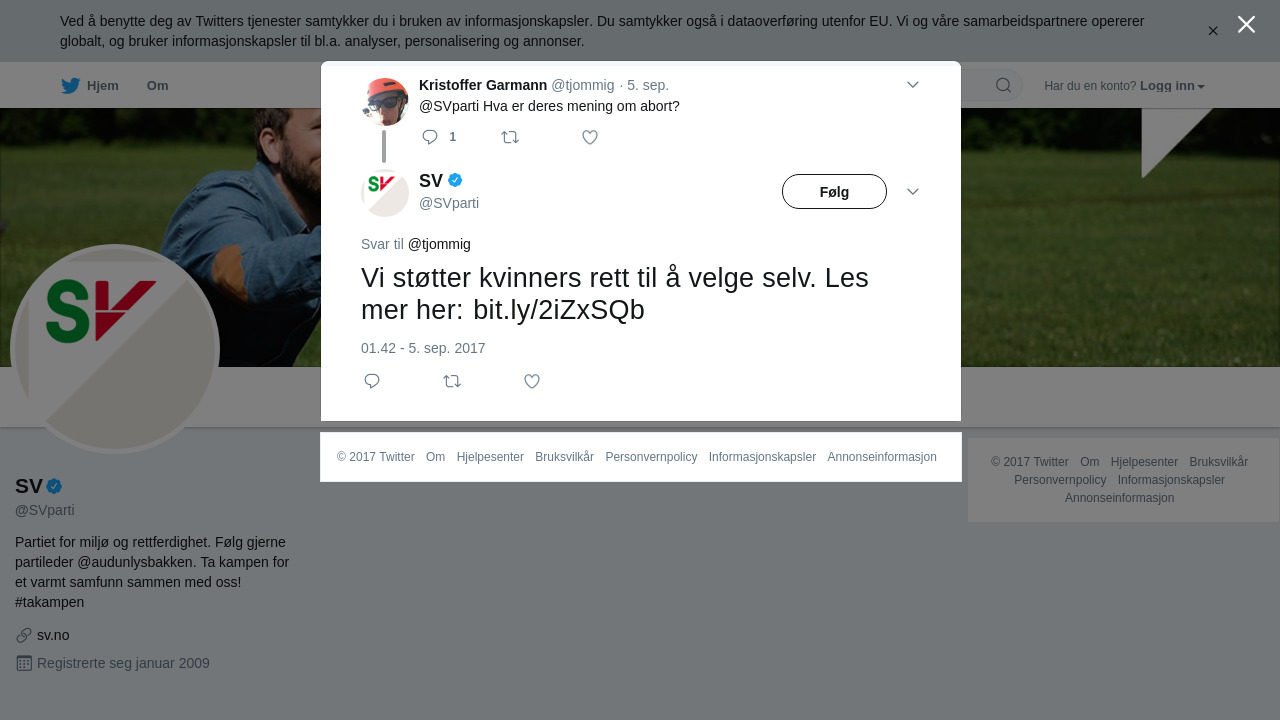Visit the sv.no website link
The width and height of the screenshot is (1280, 720).
[x=53, y=635]
